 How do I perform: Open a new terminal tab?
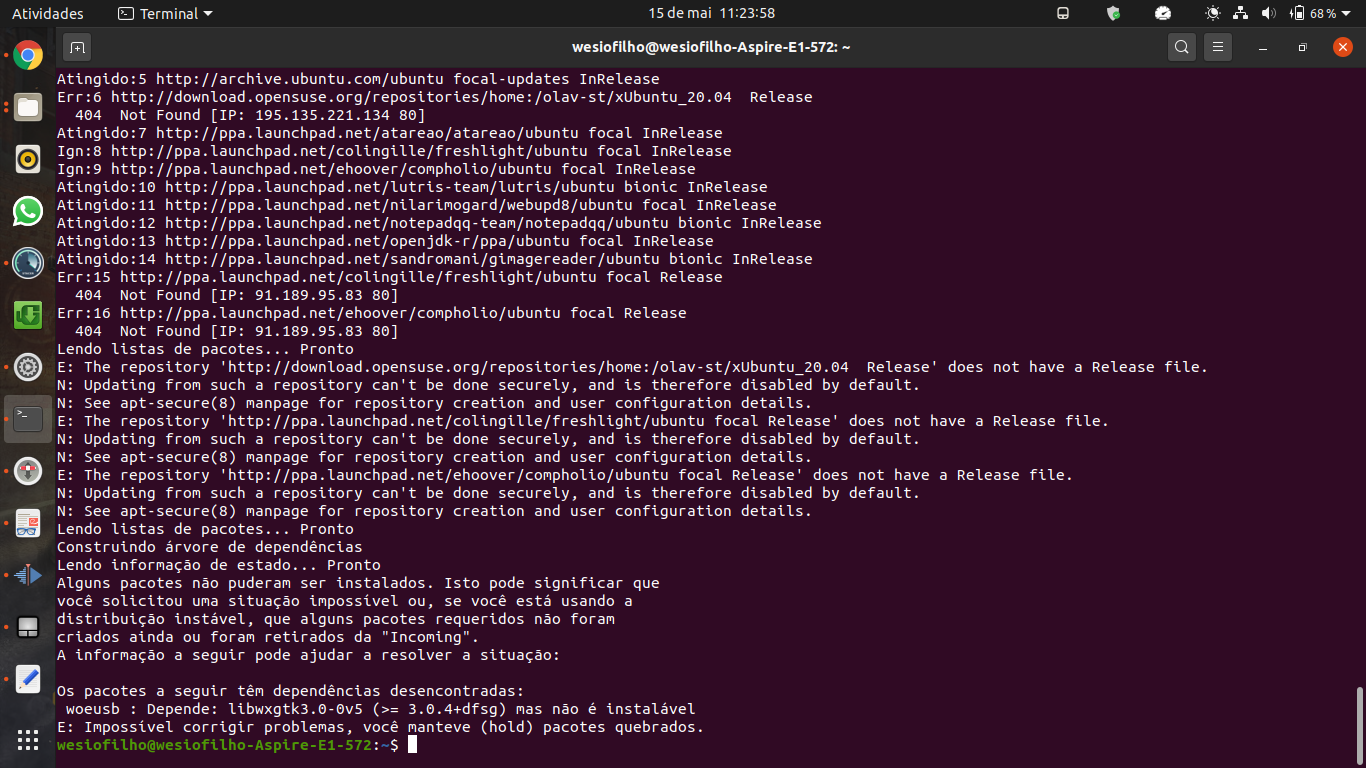pos(77,47)
